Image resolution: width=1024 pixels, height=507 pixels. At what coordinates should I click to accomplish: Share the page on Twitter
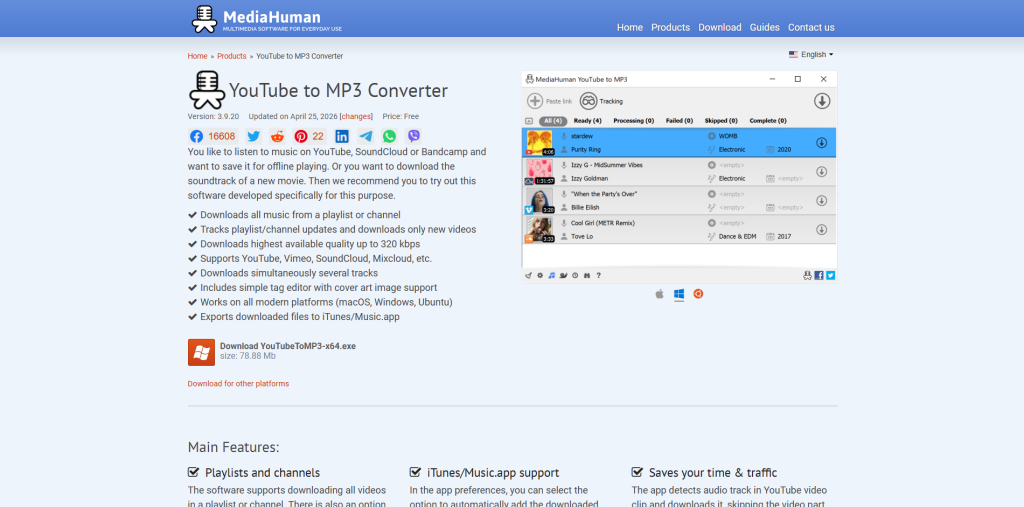[253, 137]
